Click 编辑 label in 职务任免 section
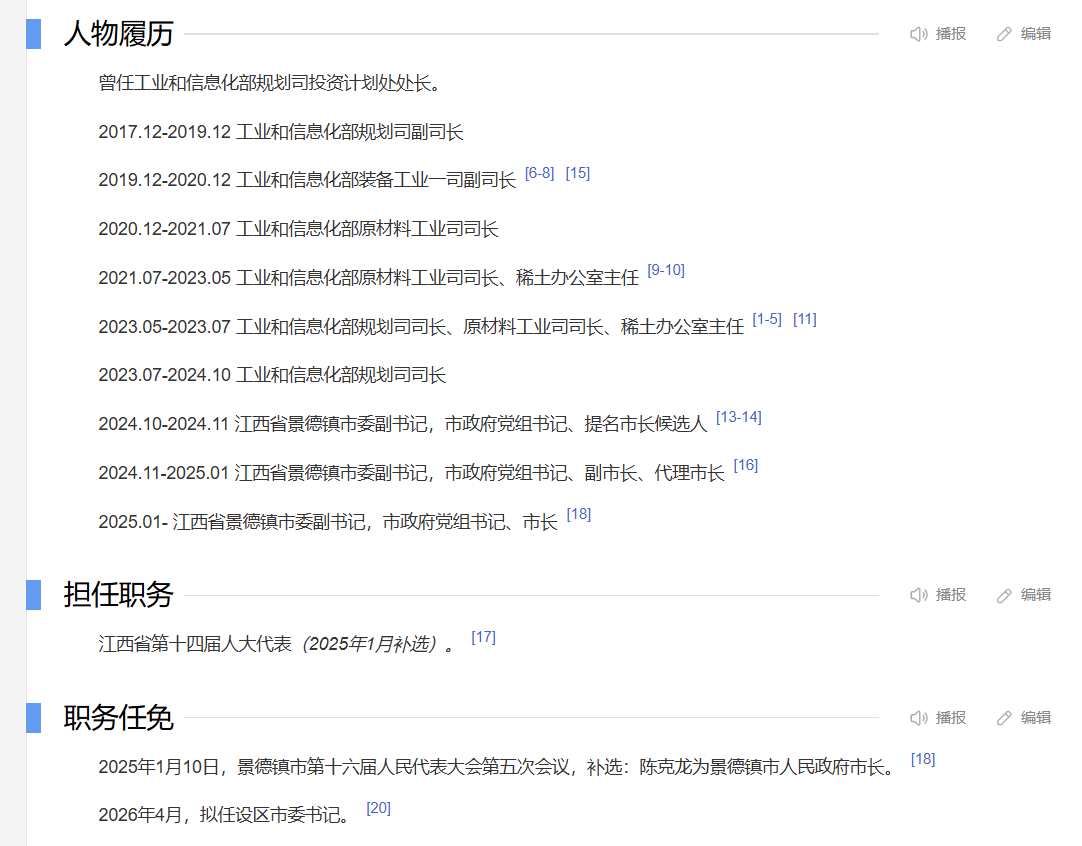 point(1036,718)
